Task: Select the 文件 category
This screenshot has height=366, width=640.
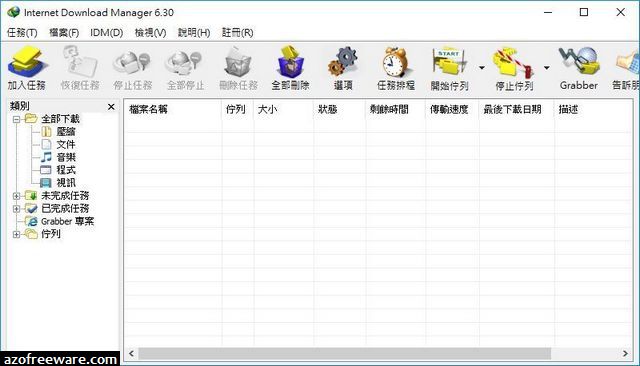Action: (65, 144)
